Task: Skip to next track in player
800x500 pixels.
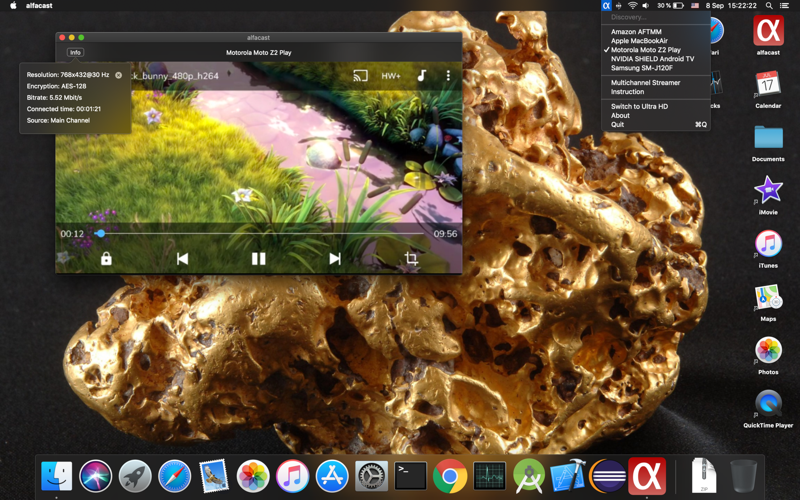Action: (335, 258)
